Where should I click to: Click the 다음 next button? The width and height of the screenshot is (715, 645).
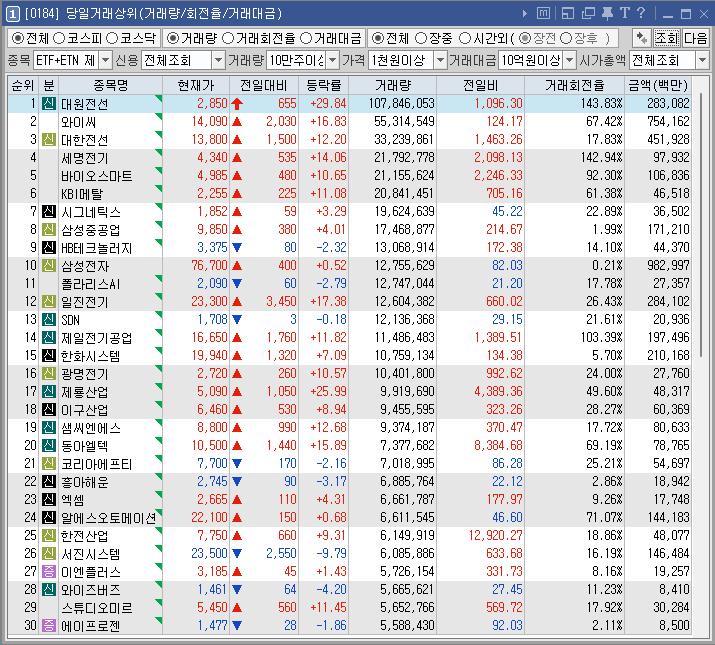[695, 38]
